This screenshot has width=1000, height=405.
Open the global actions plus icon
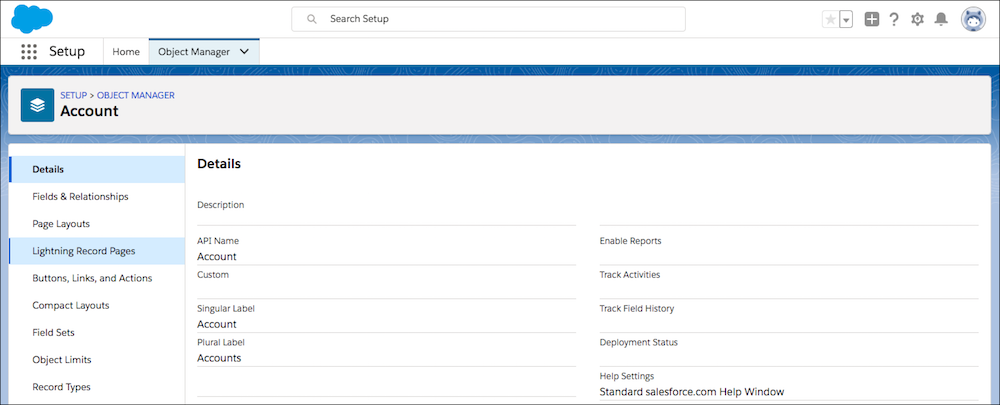871,19
